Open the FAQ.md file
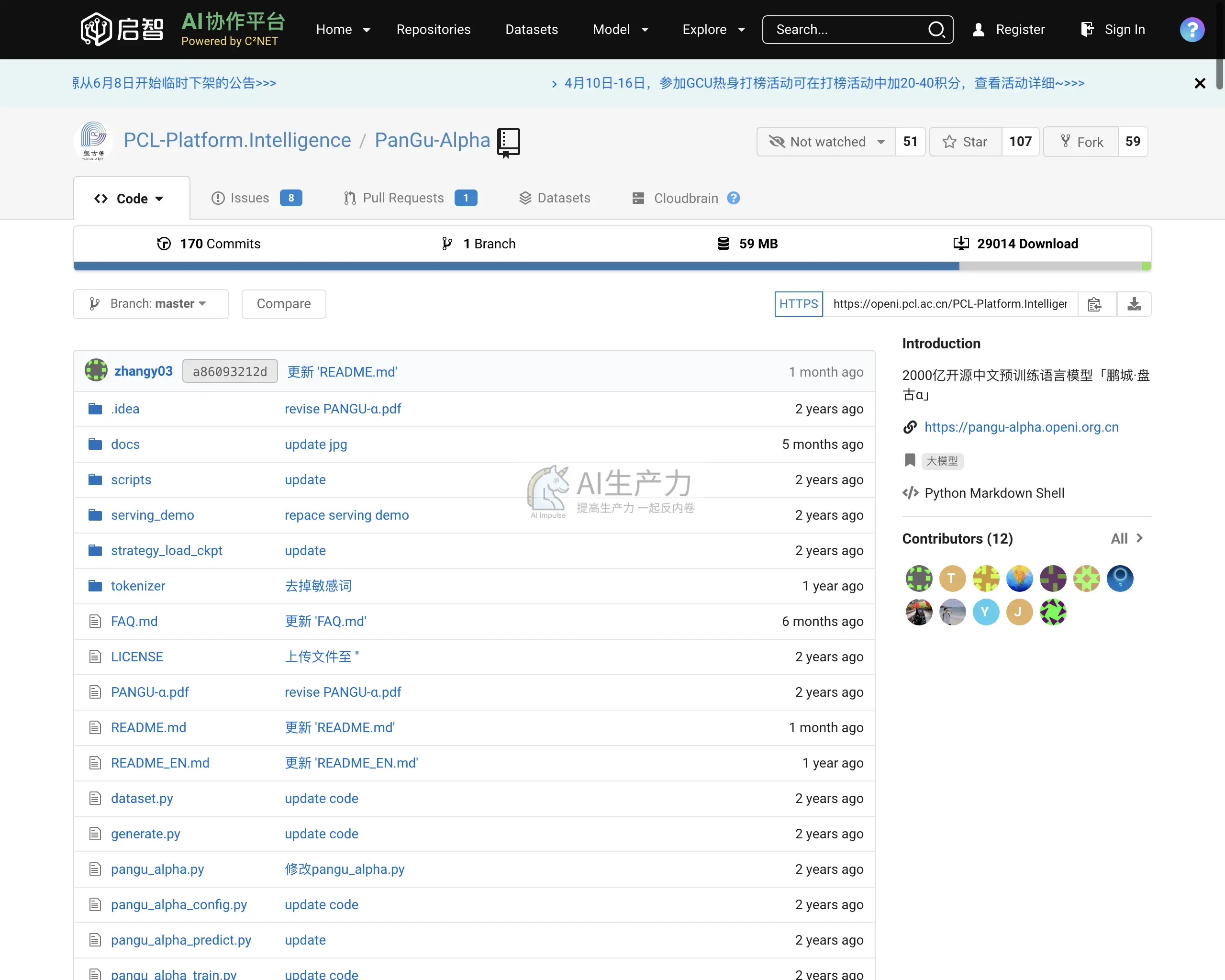This screenshot has height=980, width=1225. coord(134,622)
